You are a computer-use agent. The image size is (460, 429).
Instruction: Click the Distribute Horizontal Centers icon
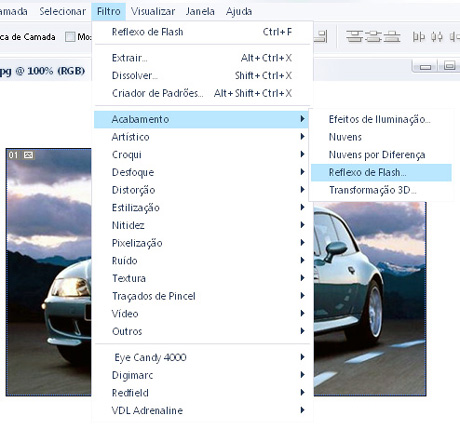[437, 36]
